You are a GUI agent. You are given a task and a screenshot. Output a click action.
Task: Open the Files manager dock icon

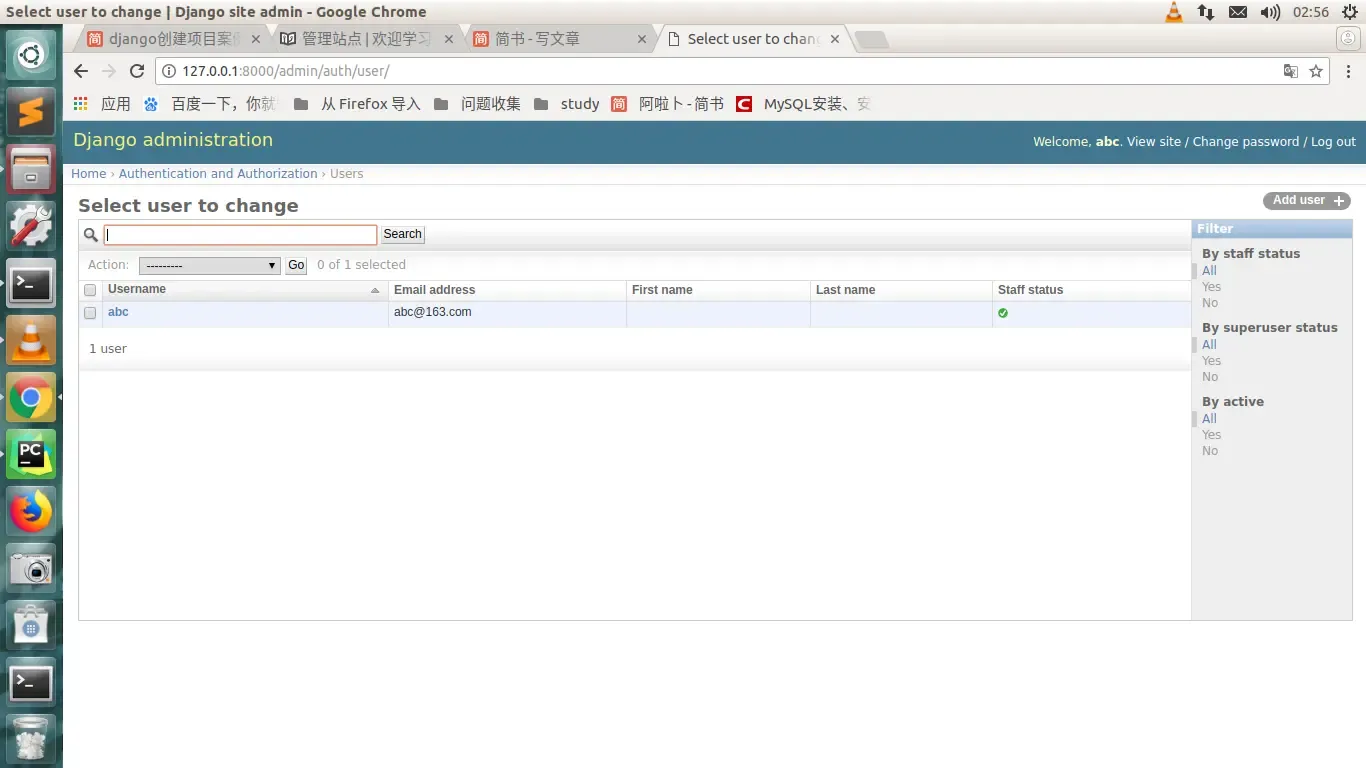tap(31, 169)
